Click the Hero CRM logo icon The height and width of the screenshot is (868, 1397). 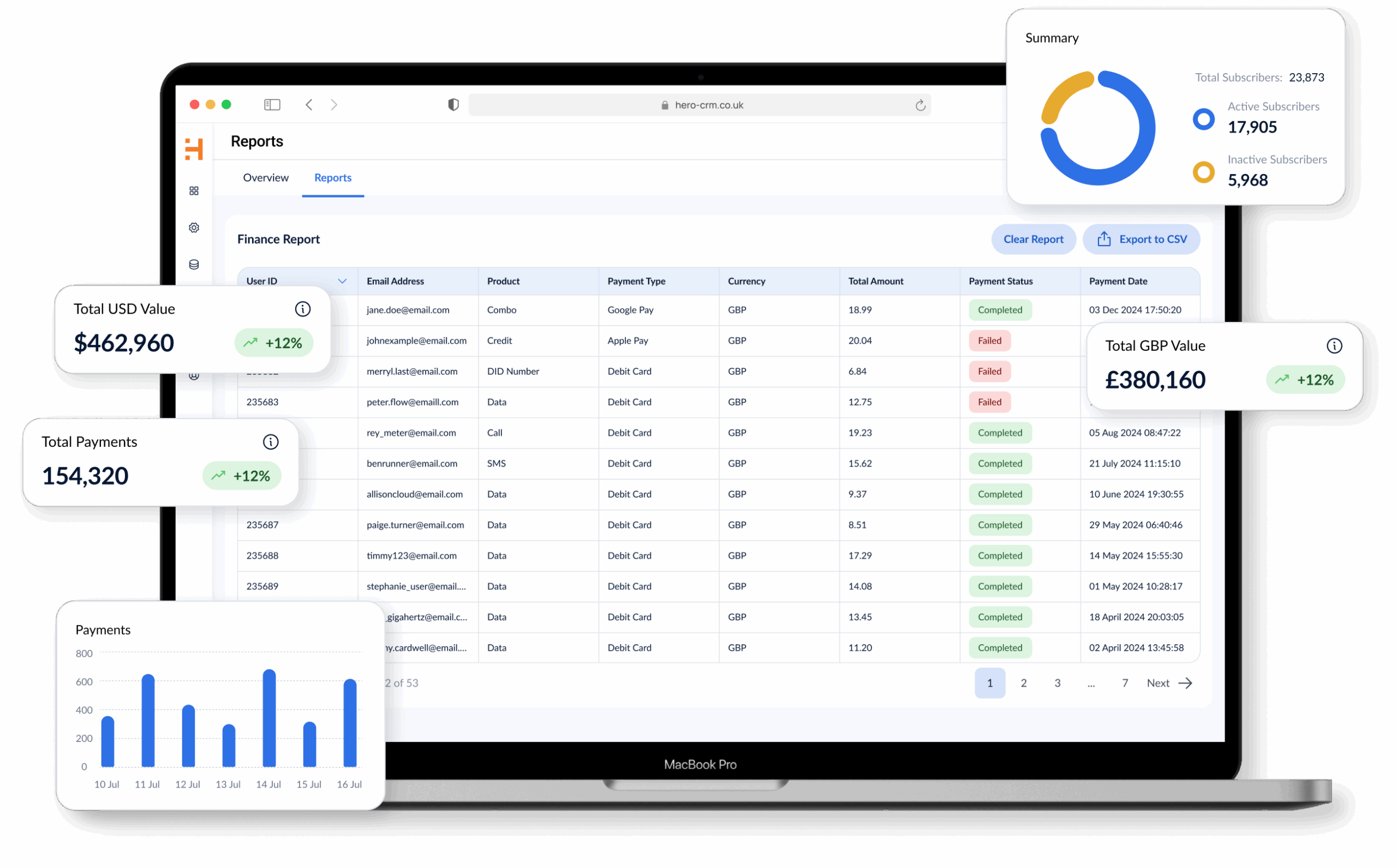[194, 149]
